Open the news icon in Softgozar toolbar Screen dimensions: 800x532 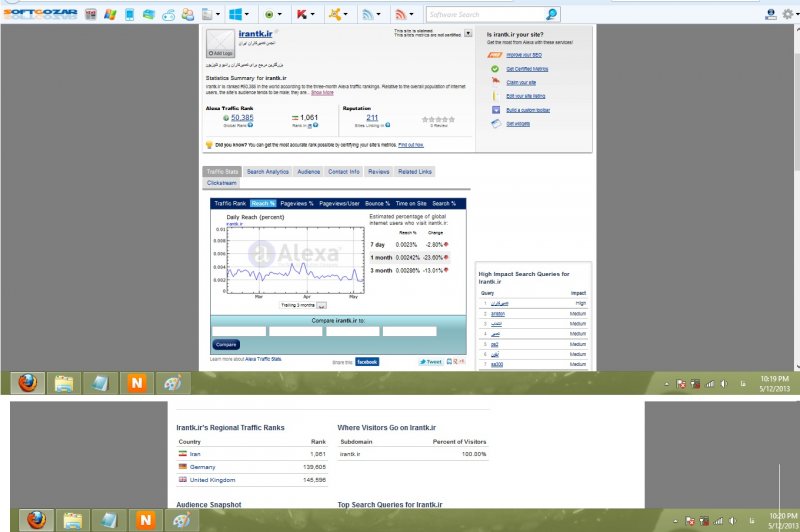(91, 14)
